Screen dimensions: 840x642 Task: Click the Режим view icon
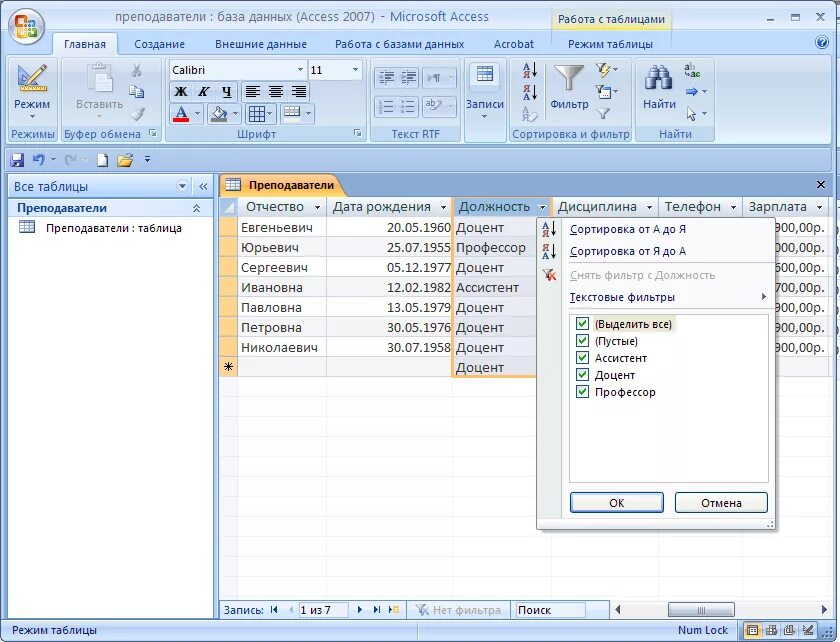[32, 79]
